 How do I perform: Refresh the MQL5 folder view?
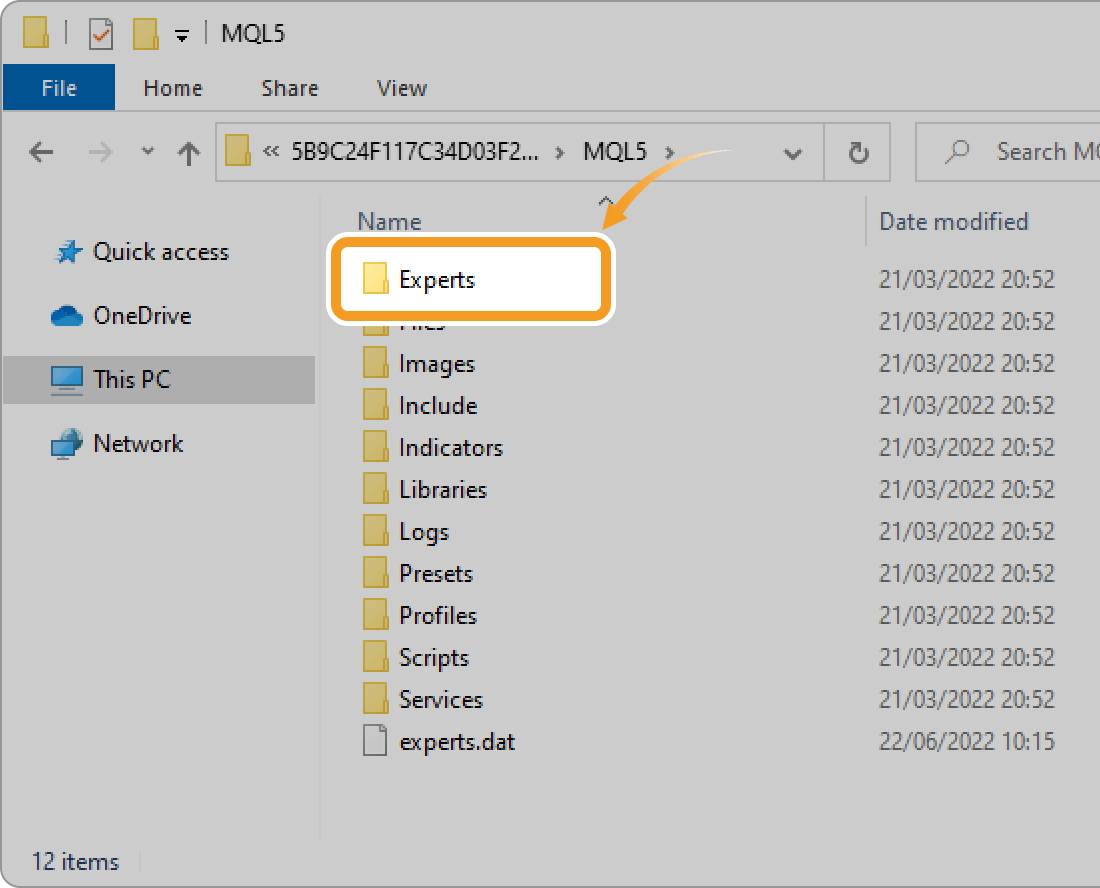(857, 152)
